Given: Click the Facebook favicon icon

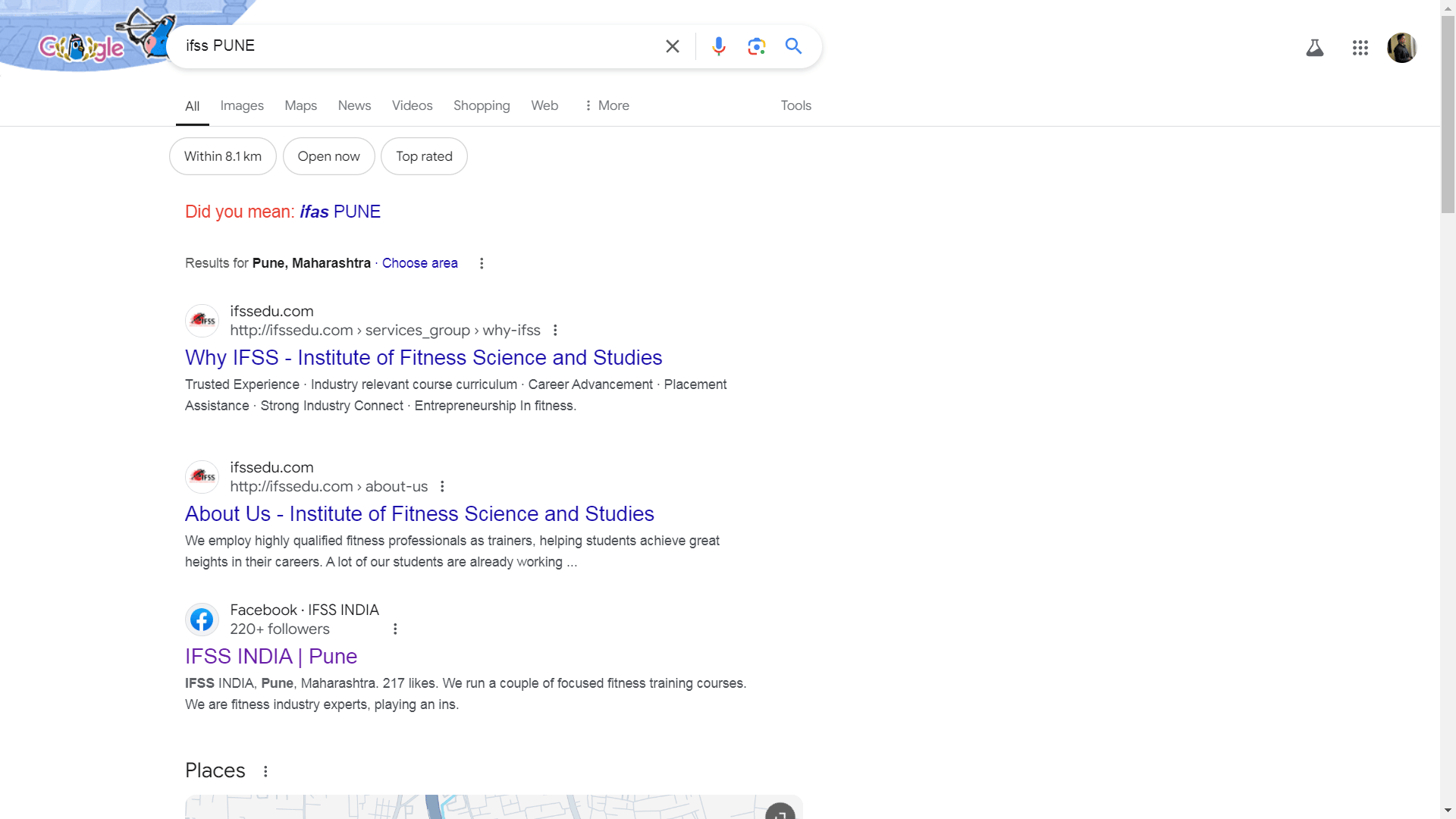Looking at the screenshot, I should [x=202, y=620].
